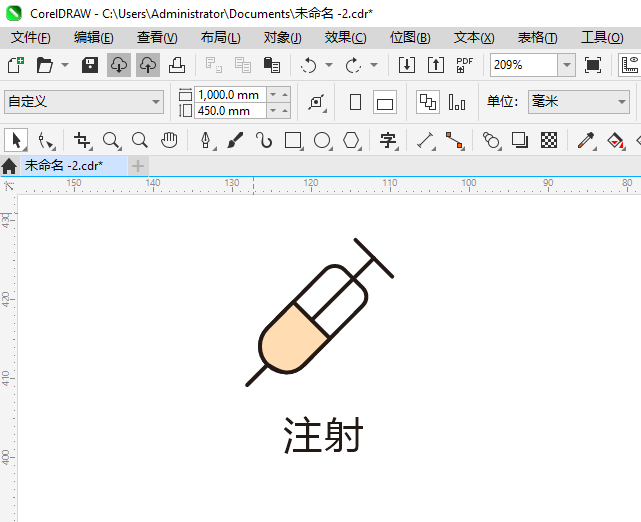Open the 文本(X) menu
The image size is (641, 522).
[x=474, y=38]
